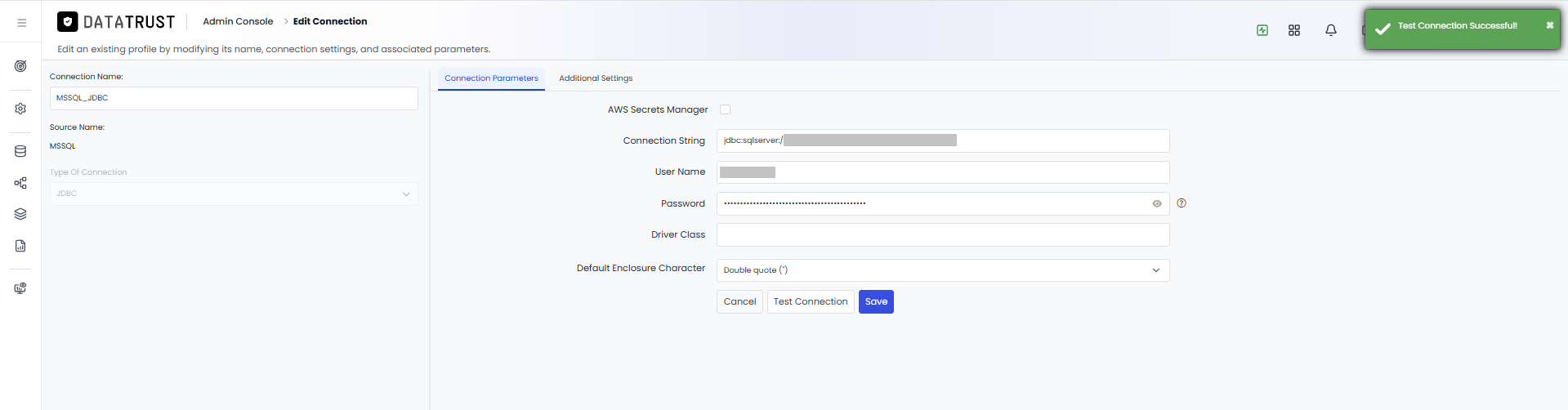1568x410 pixels.
Task: Go to Admin Console breadcrumb
Action: click(238, 21)
